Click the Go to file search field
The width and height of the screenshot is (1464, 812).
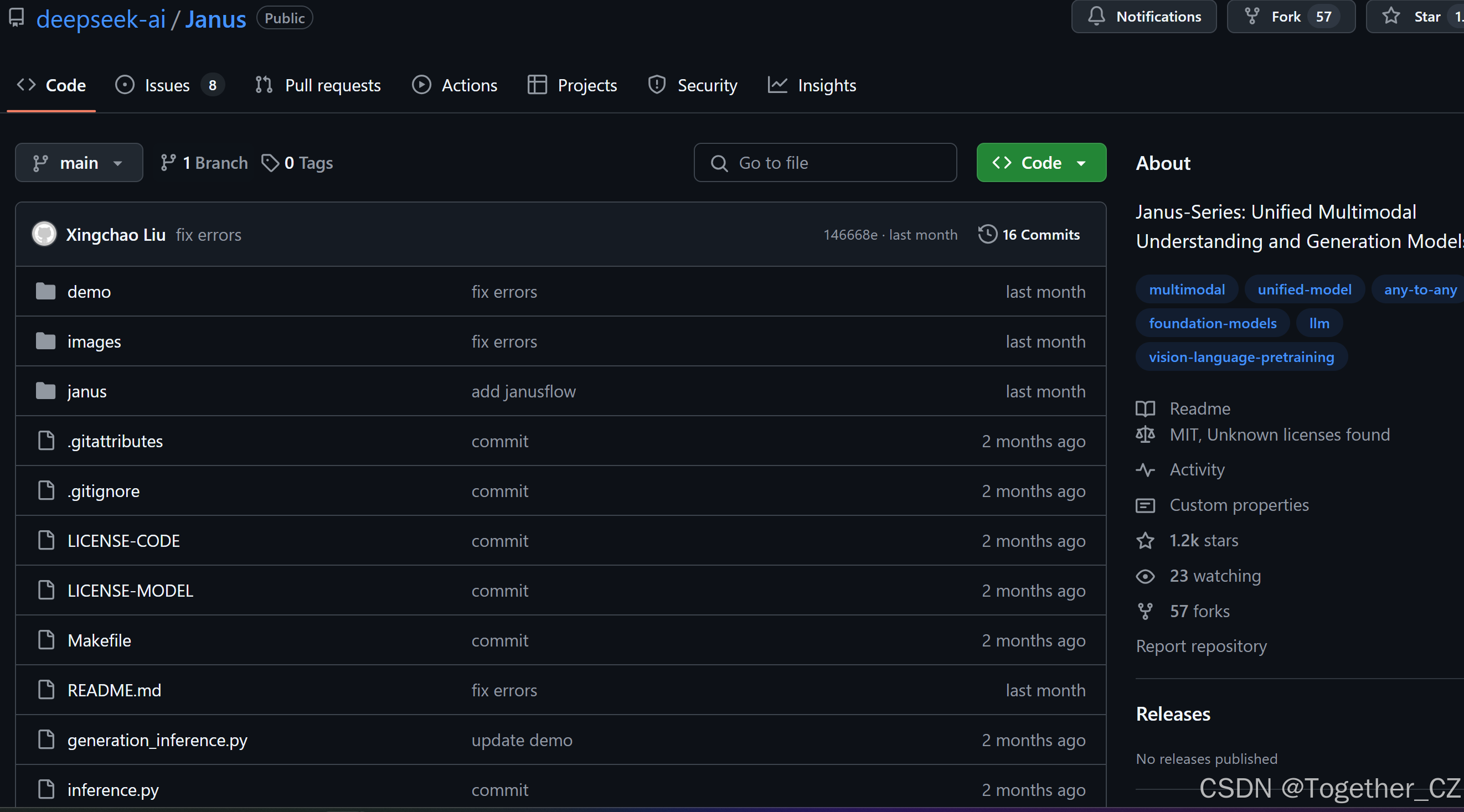pyautogui.click(x=824, y=163)
